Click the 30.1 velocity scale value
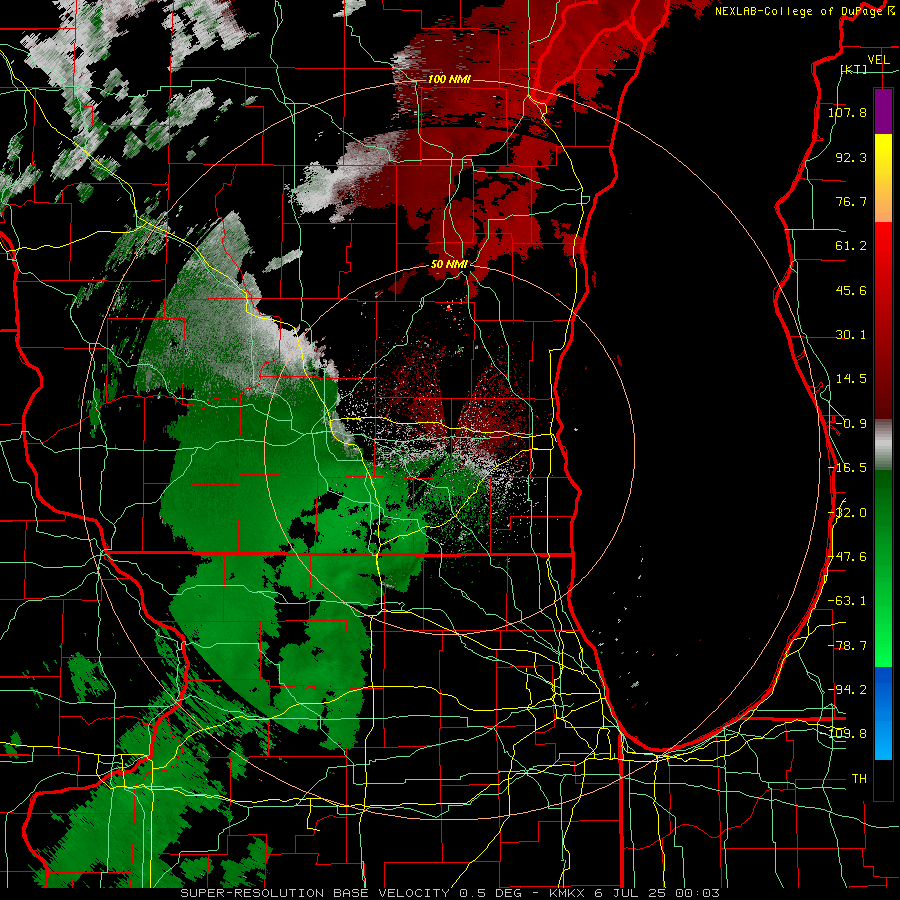The image size is (900, 900). (x=851, y=335)
